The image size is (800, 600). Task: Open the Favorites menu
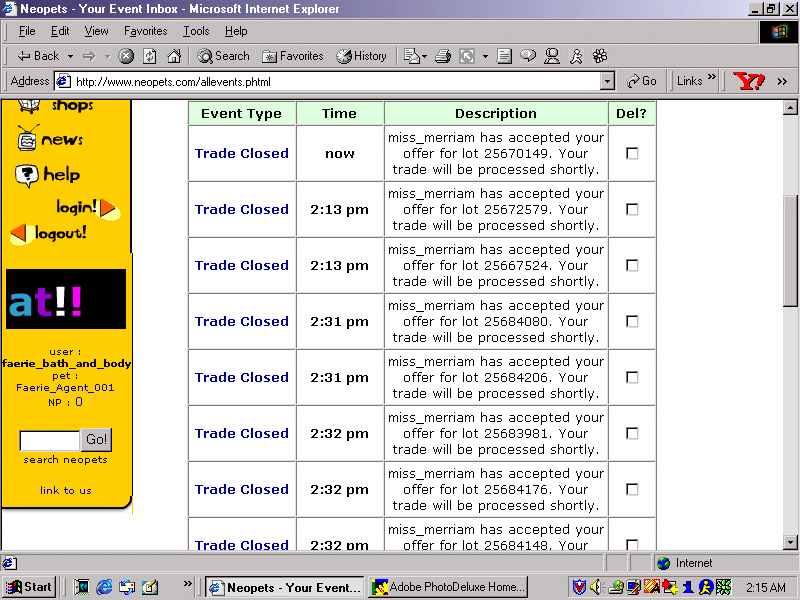pyautogui.click(x=145, y=31)
